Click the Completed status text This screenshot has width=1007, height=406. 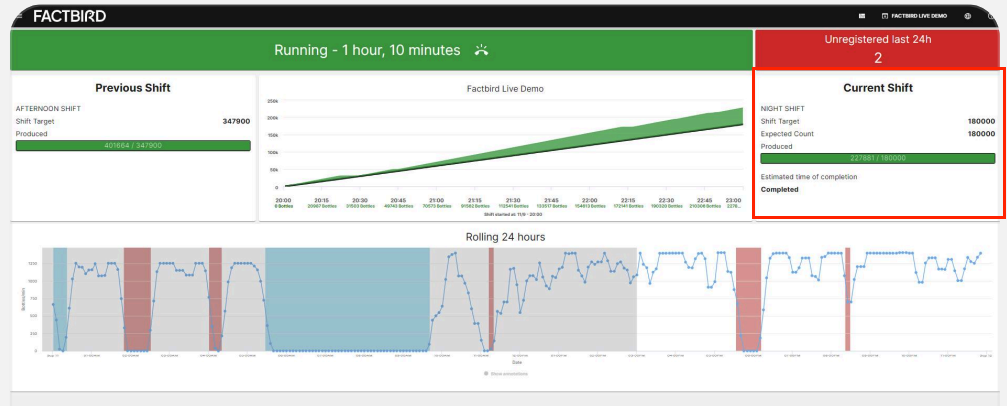pyautogui.click(x=780, y=190)
